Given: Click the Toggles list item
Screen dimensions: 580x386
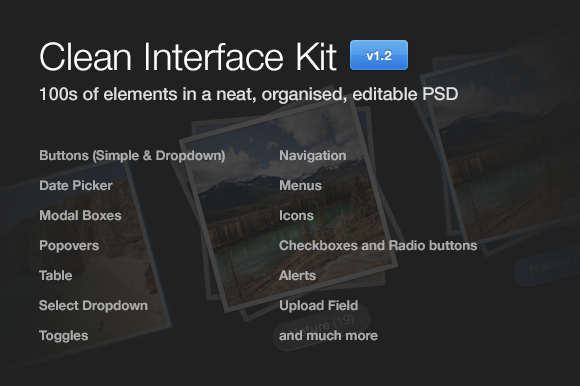Looking at the screenshot, I should click(x=64, y=336).
